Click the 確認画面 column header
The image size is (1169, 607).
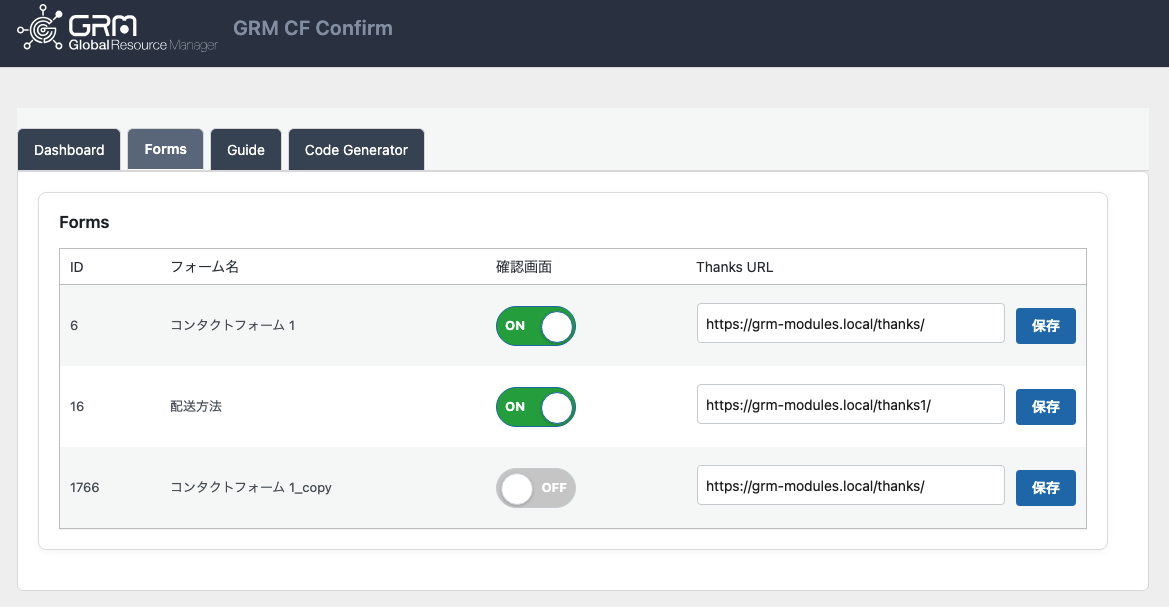click(524, 267)
